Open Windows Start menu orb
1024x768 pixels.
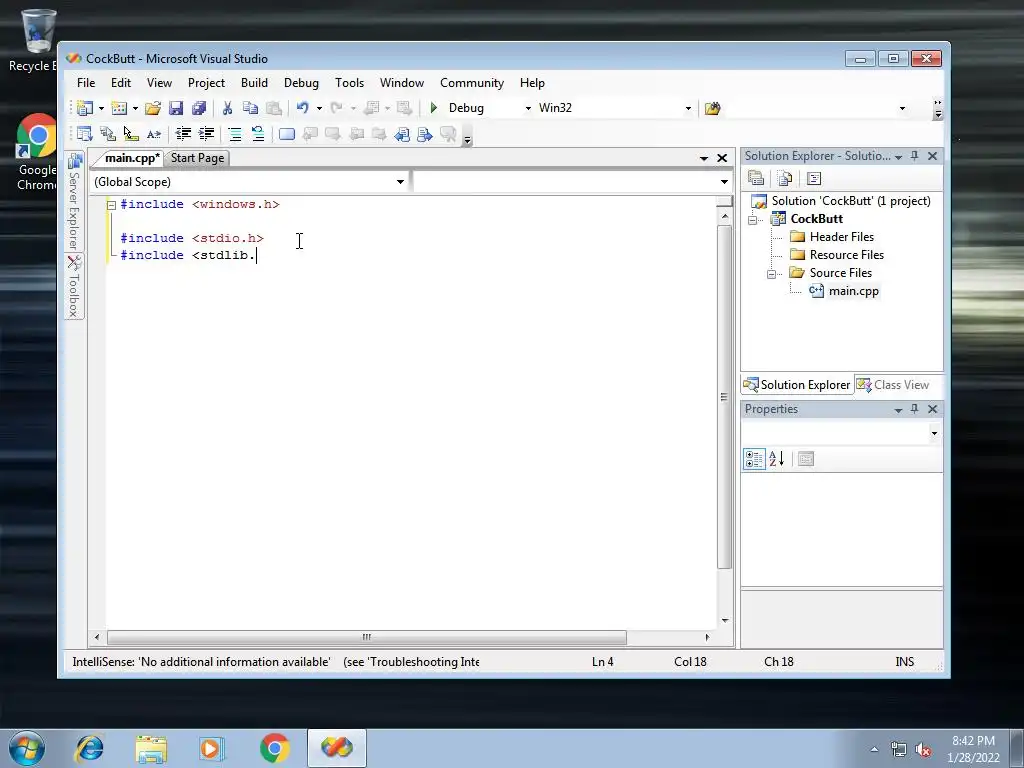tap(27, 748)
